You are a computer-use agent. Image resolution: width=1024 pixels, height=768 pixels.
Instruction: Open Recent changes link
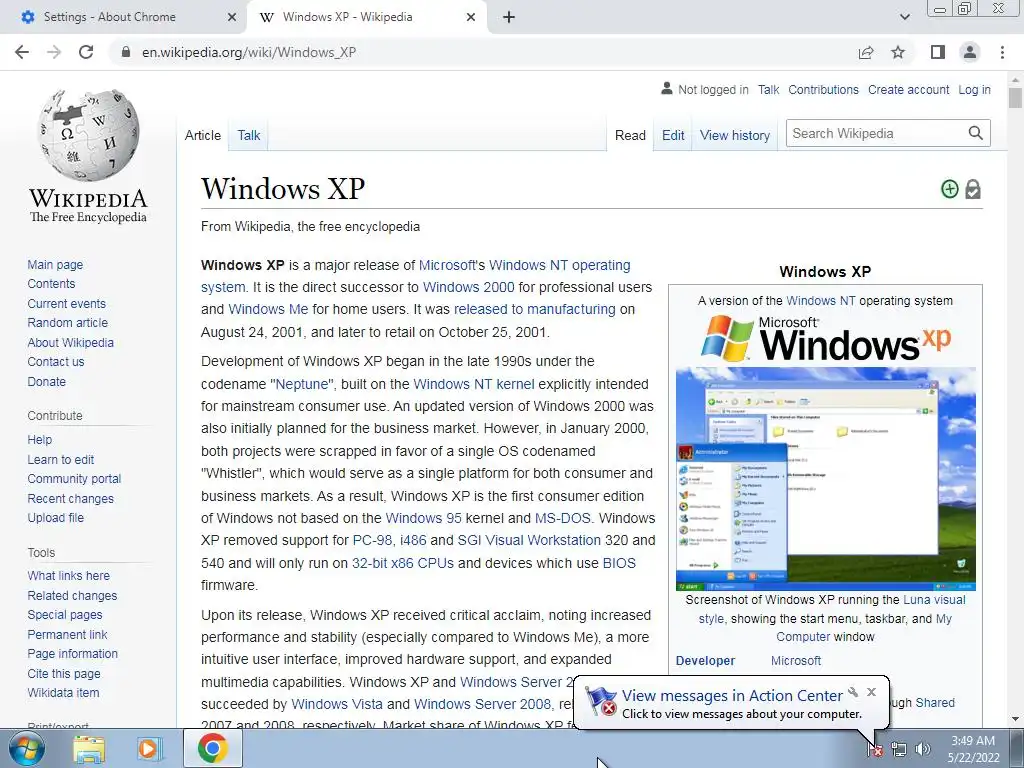point(71,498)
